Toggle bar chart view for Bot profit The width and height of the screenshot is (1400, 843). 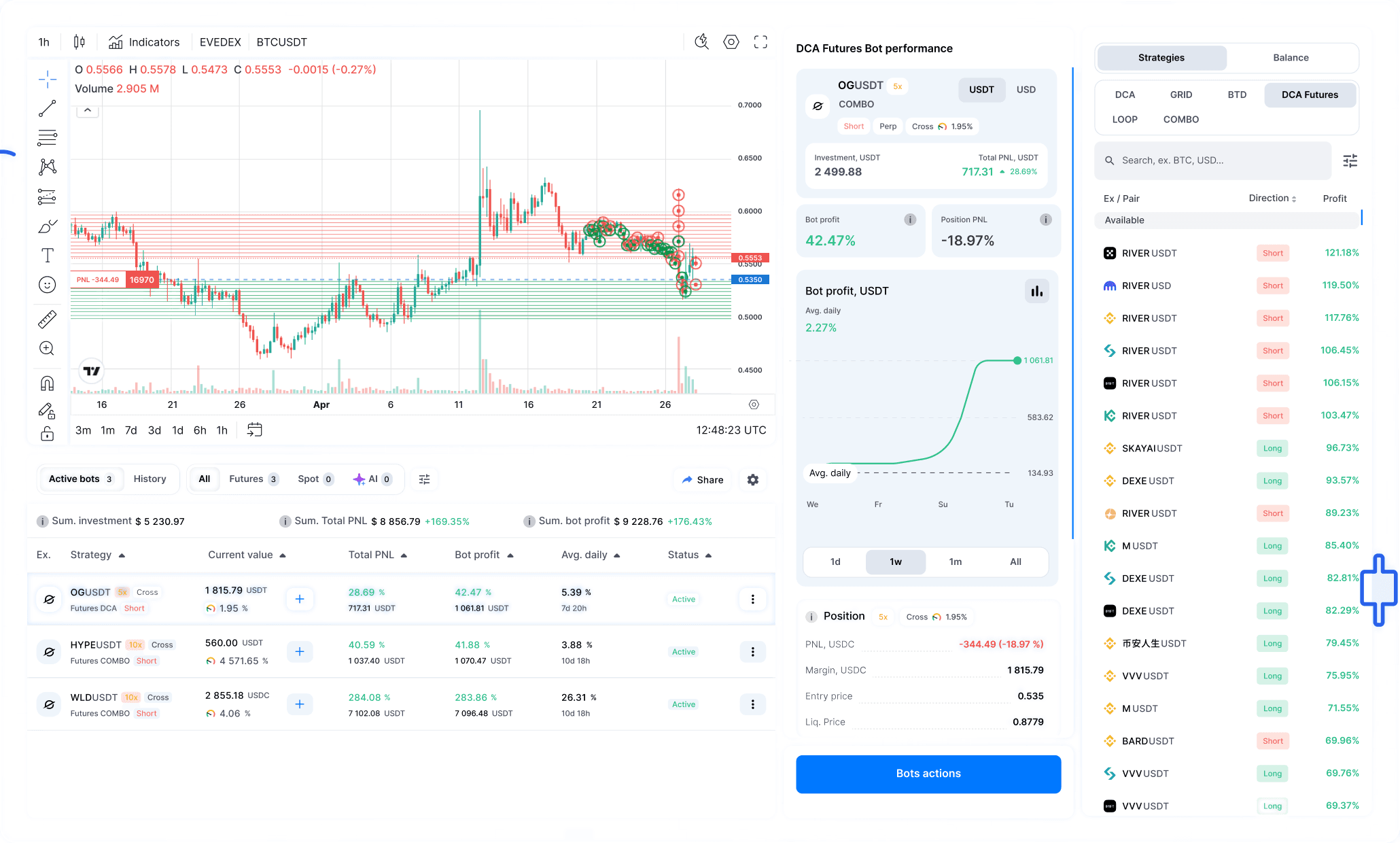pos(1037,291)
